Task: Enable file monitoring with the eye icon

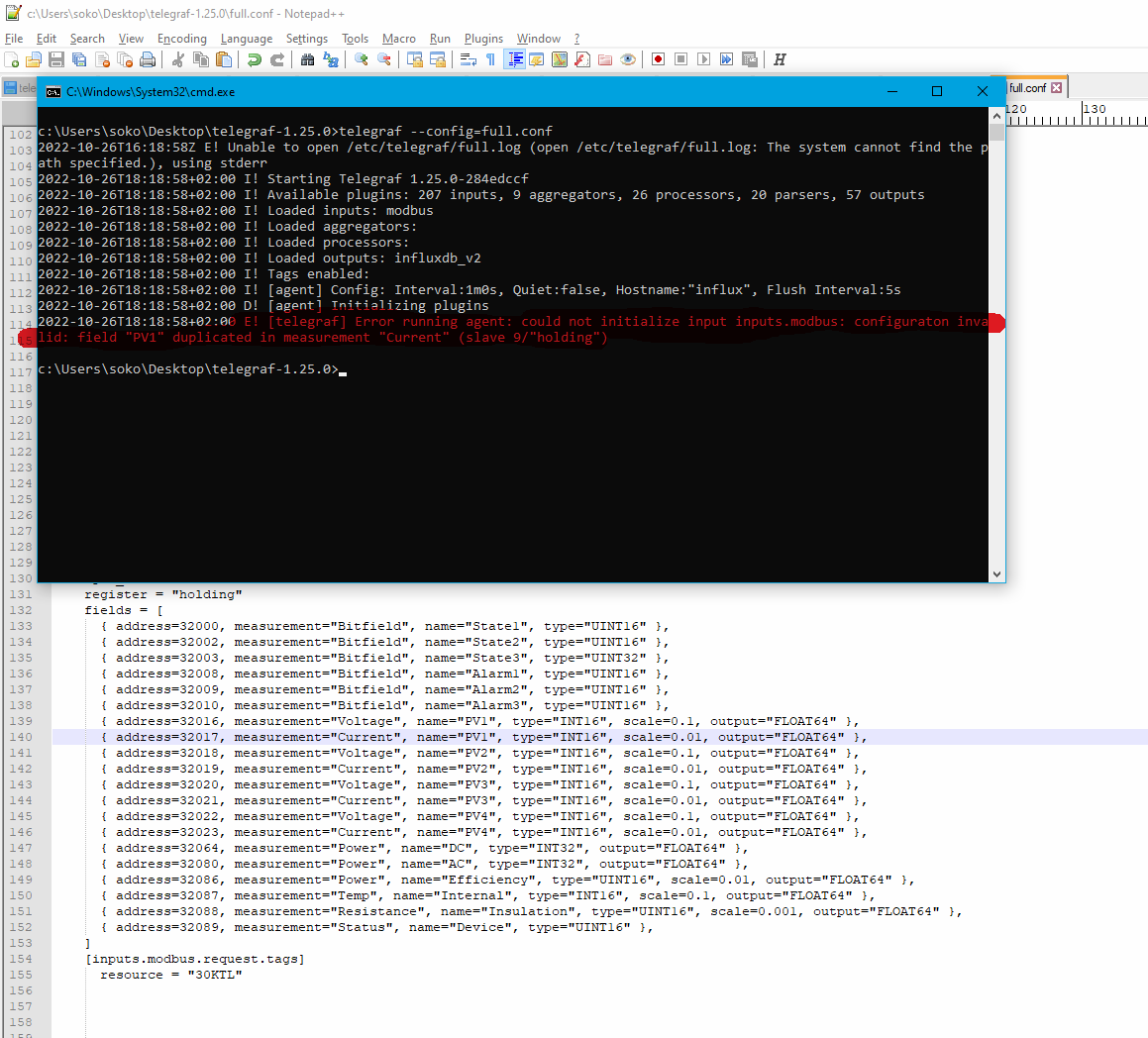Action: coord(628,59)
